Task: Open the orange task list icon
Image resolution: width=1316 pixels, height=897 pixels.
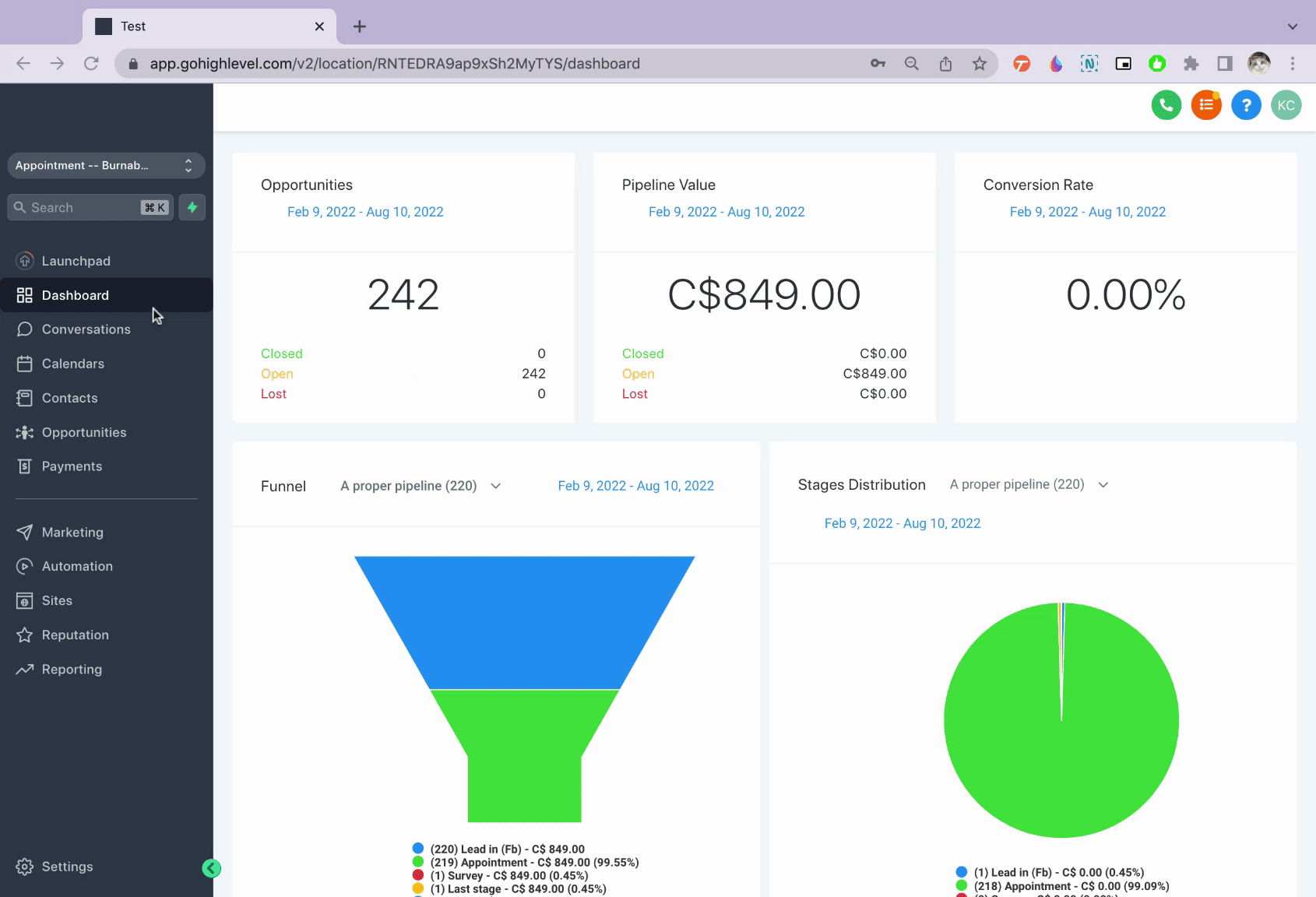Action: click(x=1205, y=105)
